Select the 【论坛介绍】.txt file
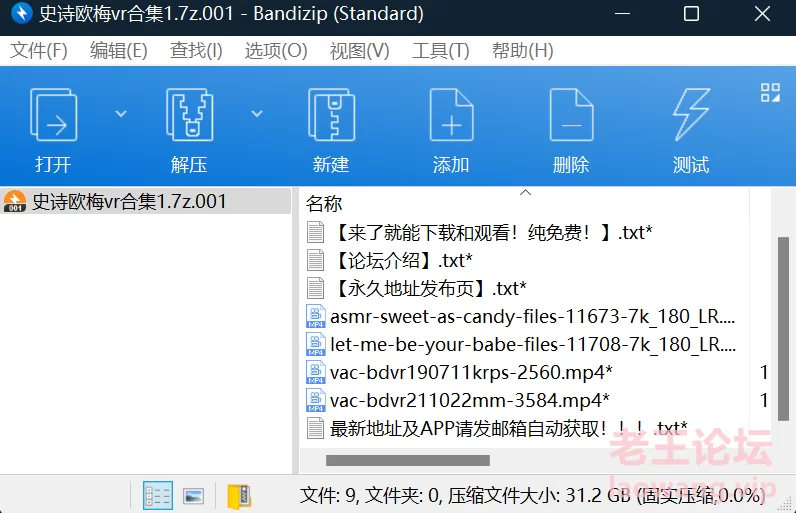 coord(402,260)
